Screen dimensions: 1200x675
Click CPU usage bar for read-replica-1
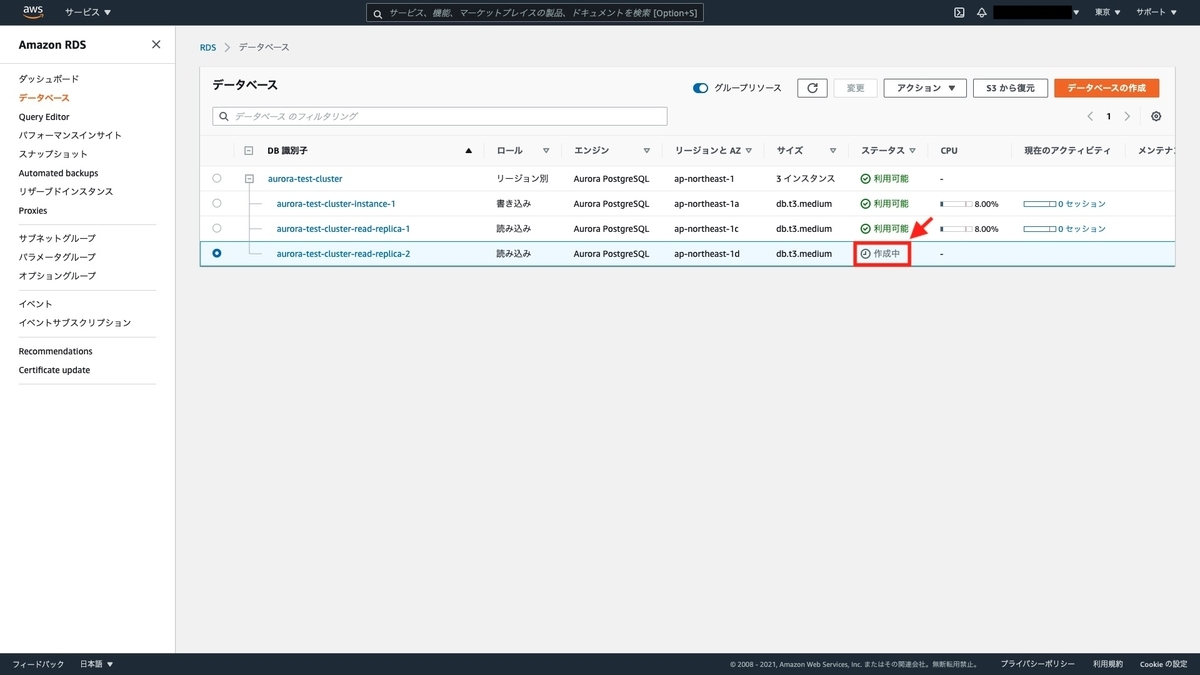tap(956, 229)
